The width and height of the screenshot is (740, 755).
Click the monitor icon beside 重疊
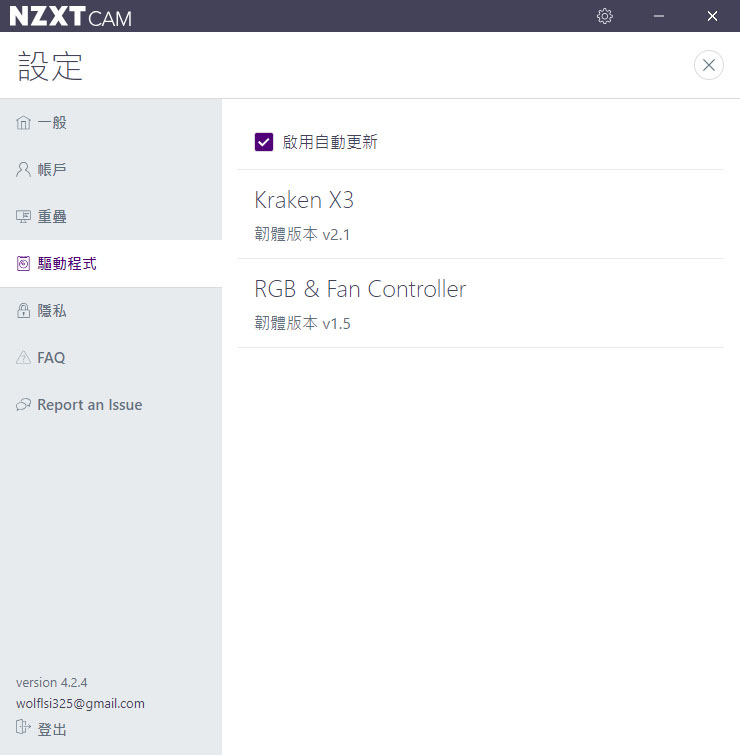point(23,217)
